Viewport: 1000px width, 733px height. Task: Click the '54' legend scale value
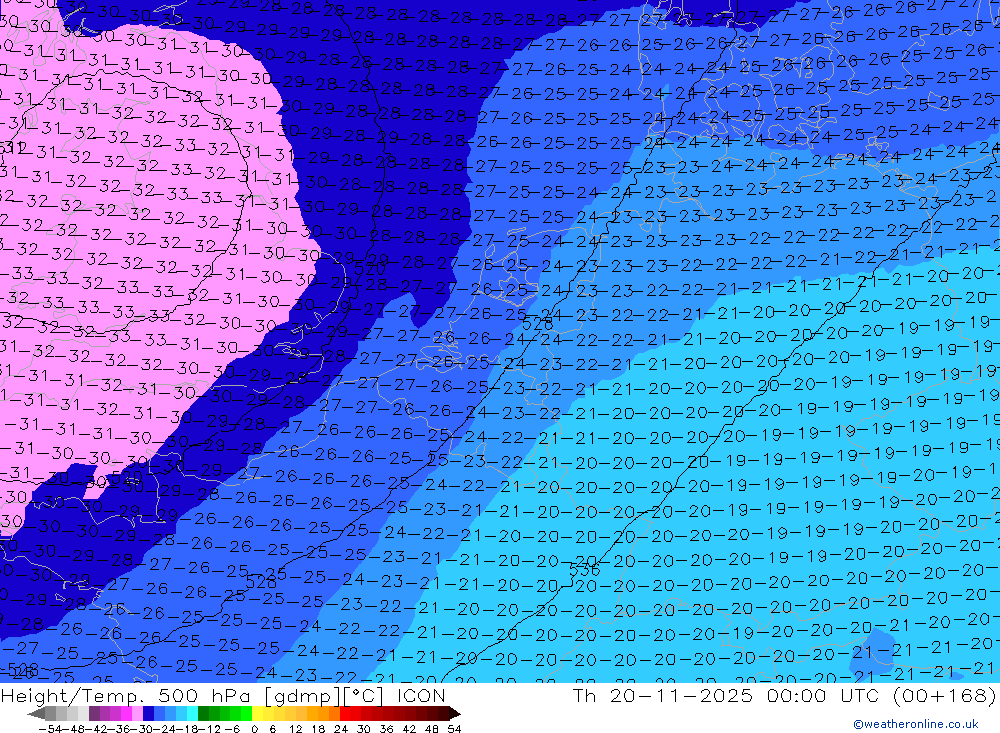coord(454,729)
